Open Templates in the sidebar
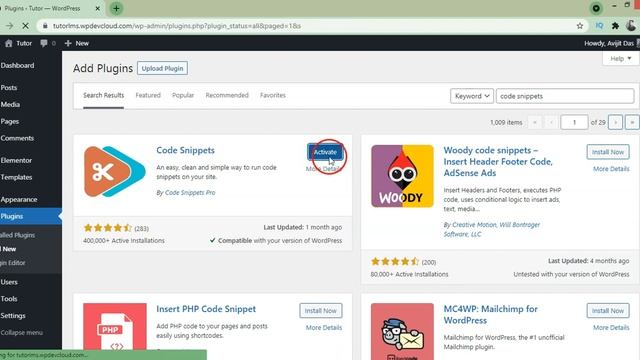The height and width of the screenshot is (360, 640). click(x=16, y=177)
